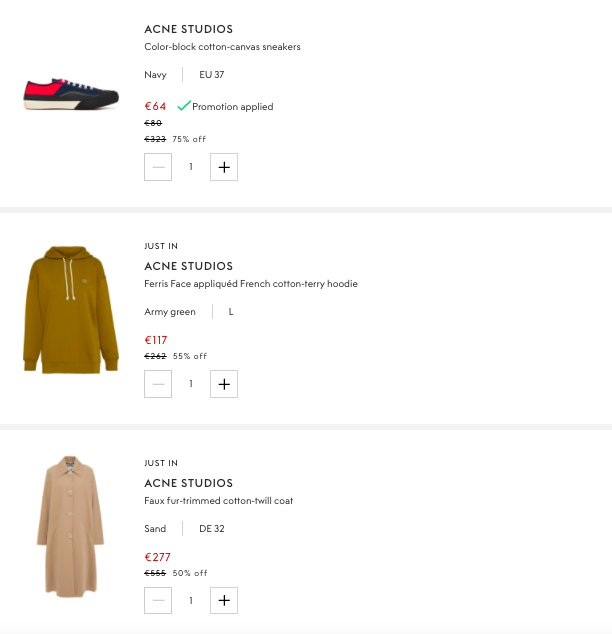Open Acne Studios brand link above hoodie
This screenshot has height=634, width=612.
tap(188, 266)
